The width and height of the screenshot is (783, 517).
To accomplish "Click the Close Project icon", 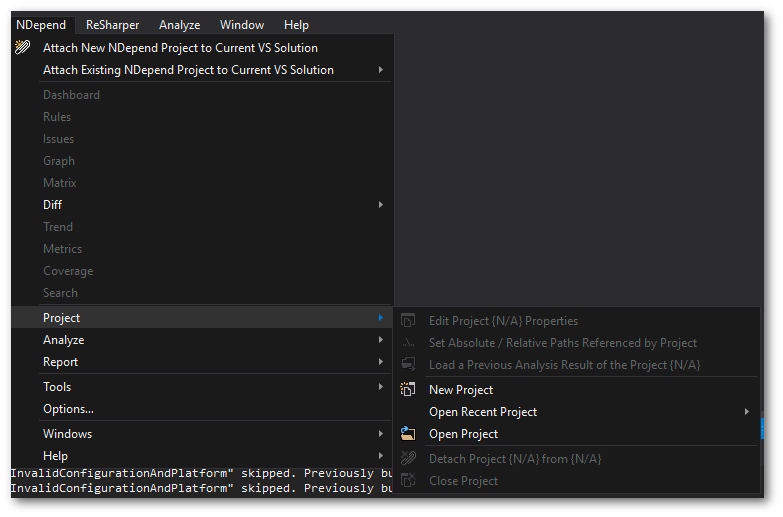I will point(408,481).
